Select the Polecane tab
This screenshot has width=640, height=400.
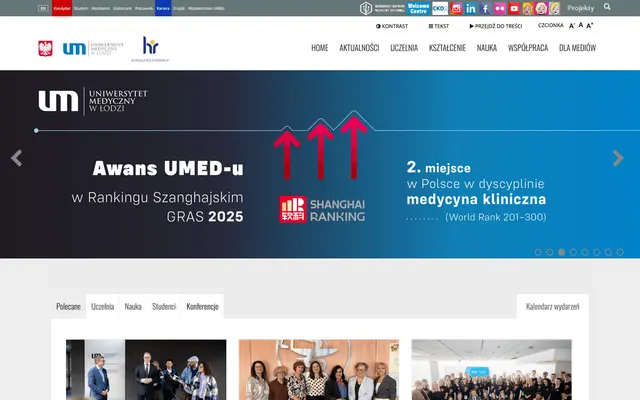click(68, 307)
